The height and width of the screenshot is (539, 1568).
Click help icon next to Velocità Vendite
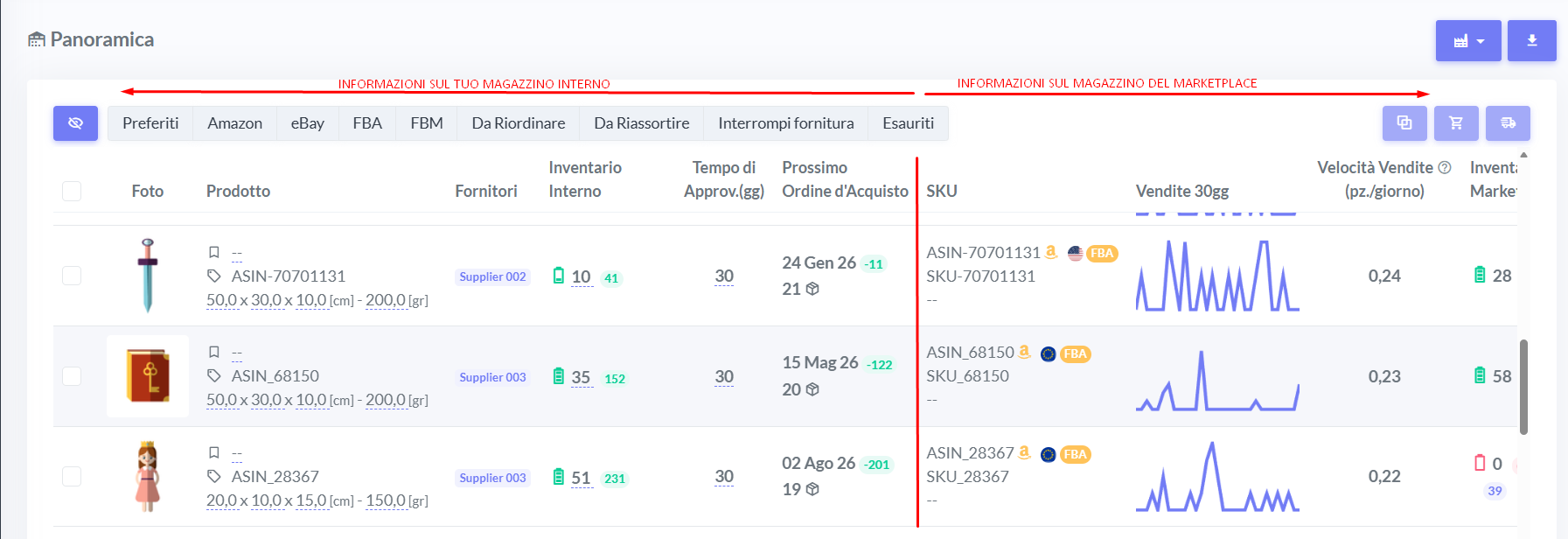[1445, 167]
